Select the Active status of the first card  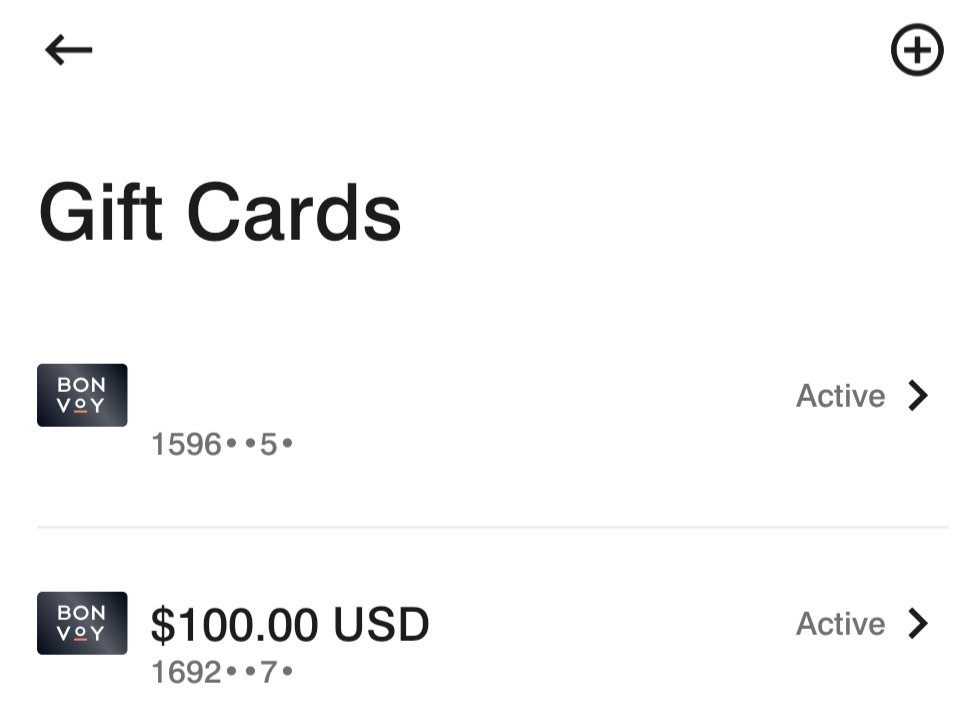[x=840, y=396]
